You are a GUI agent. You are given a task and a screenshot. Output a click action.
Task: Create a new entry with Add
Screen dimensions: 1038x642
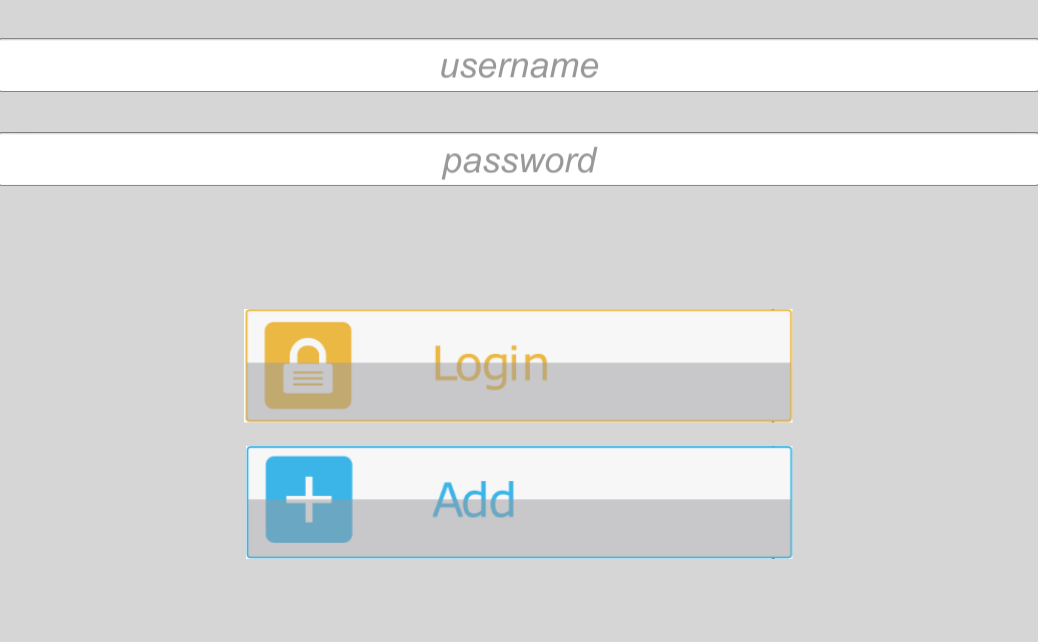[x=519, y=502]
